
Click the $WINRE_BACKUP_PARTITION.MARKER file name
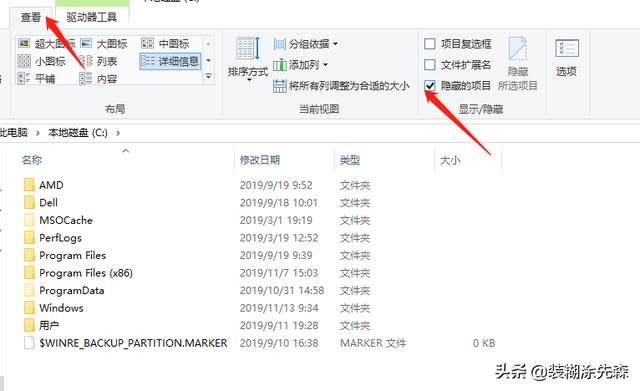point(133,343)
